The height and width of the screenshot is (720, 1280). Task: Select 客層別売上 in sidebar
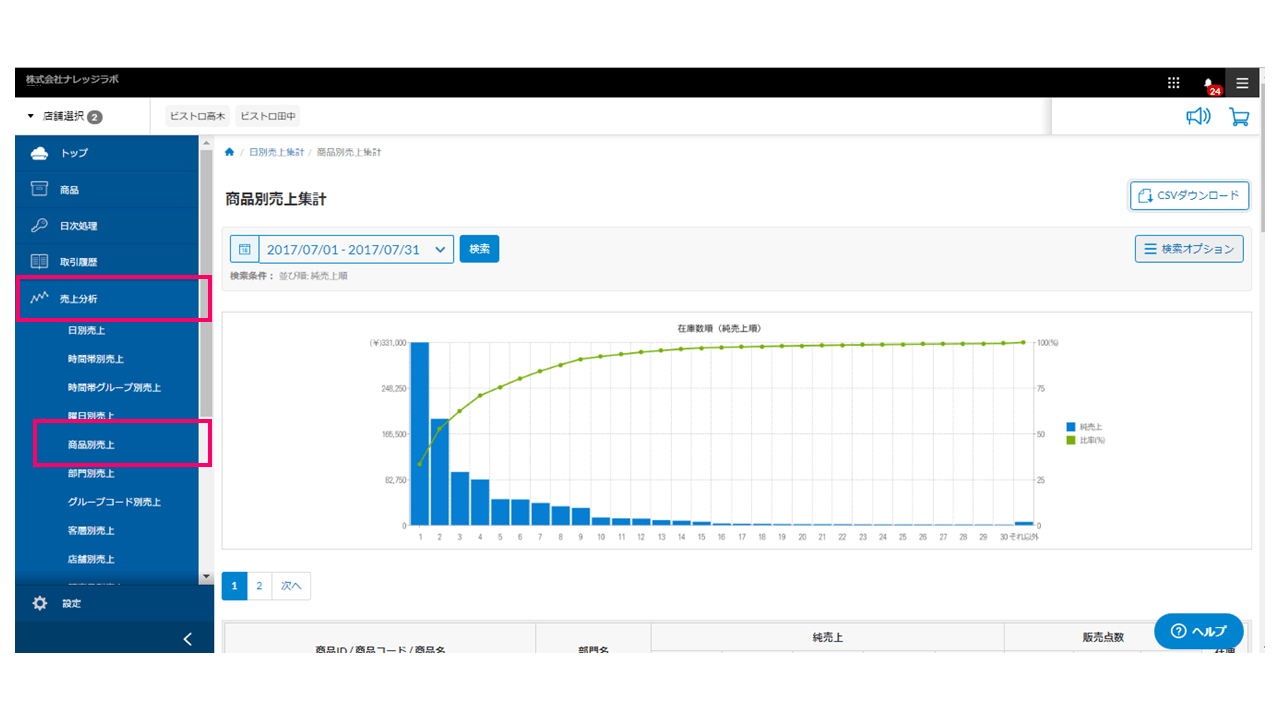pos(91,530)
